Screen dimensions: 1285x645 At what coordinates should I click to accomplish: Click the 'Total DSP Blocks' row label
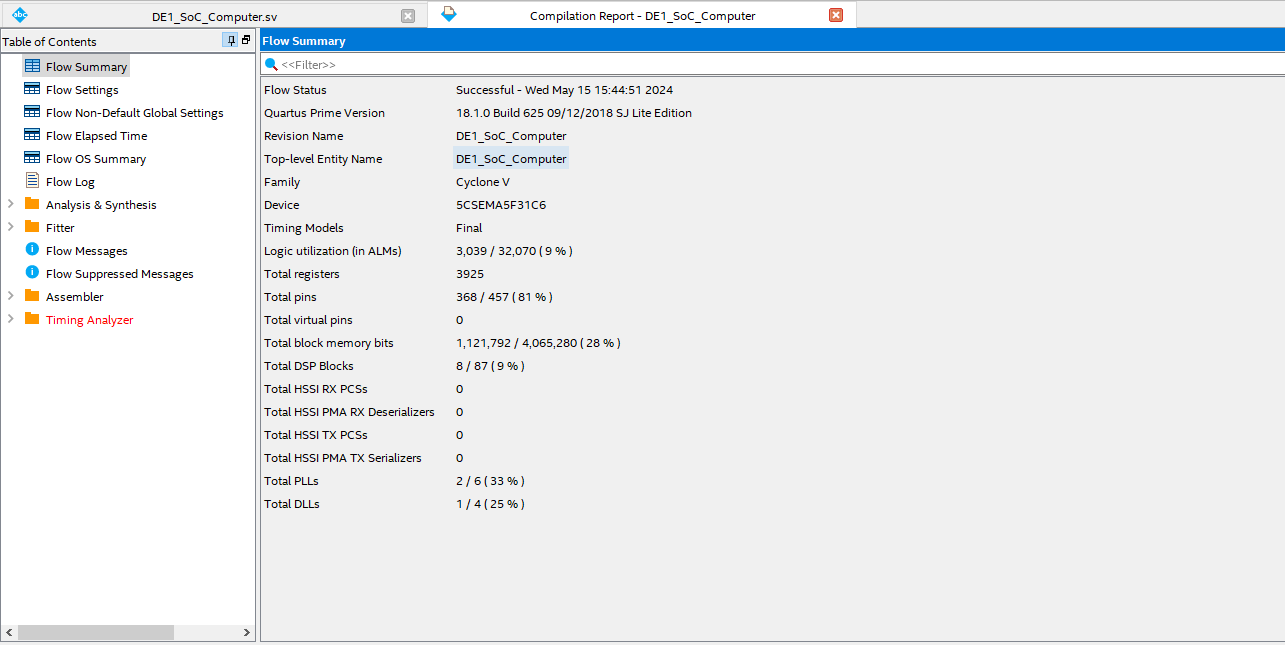pos(309,366)
